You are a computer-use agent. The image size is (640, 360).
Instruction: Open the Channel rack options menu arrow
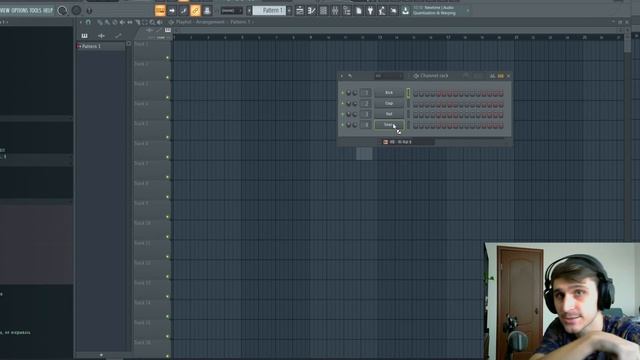coord(342,76)
